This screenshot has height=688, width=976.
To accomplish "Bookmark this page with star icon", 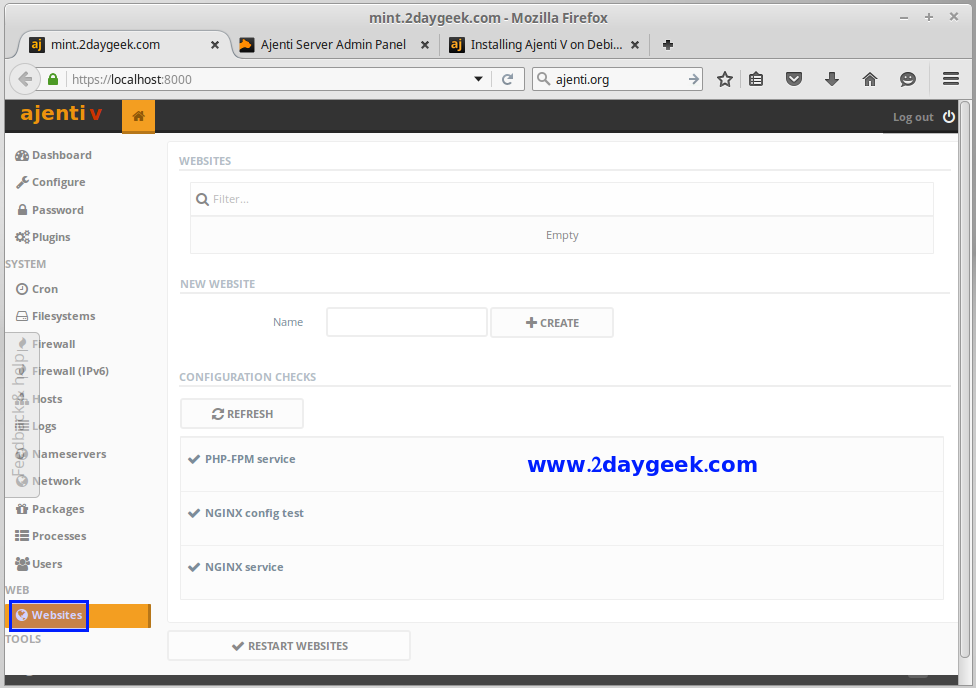I will pyautogui.click(x=725, y=79).
